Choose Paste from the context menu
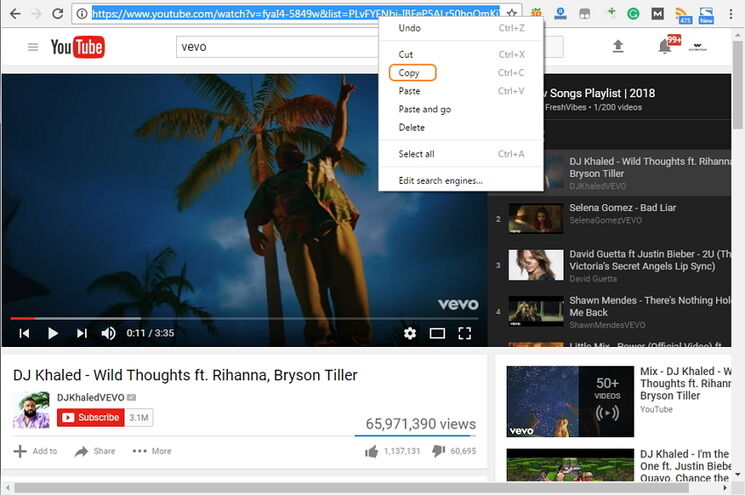Screen dimensions: 745x495 [461, 91]
